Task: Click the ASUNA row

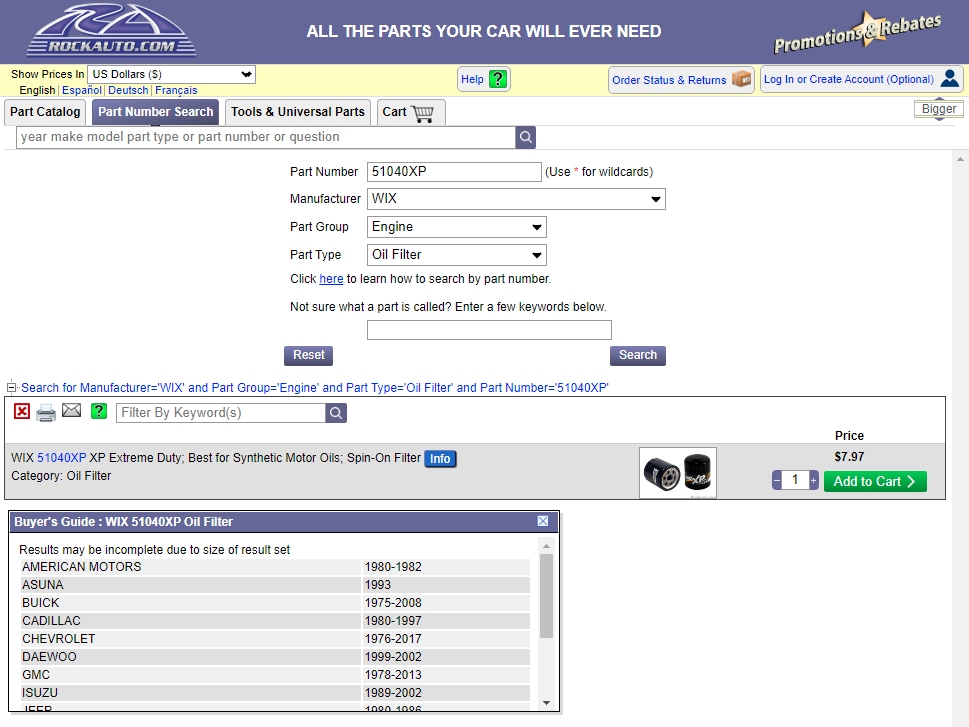Action: point(275,585)
